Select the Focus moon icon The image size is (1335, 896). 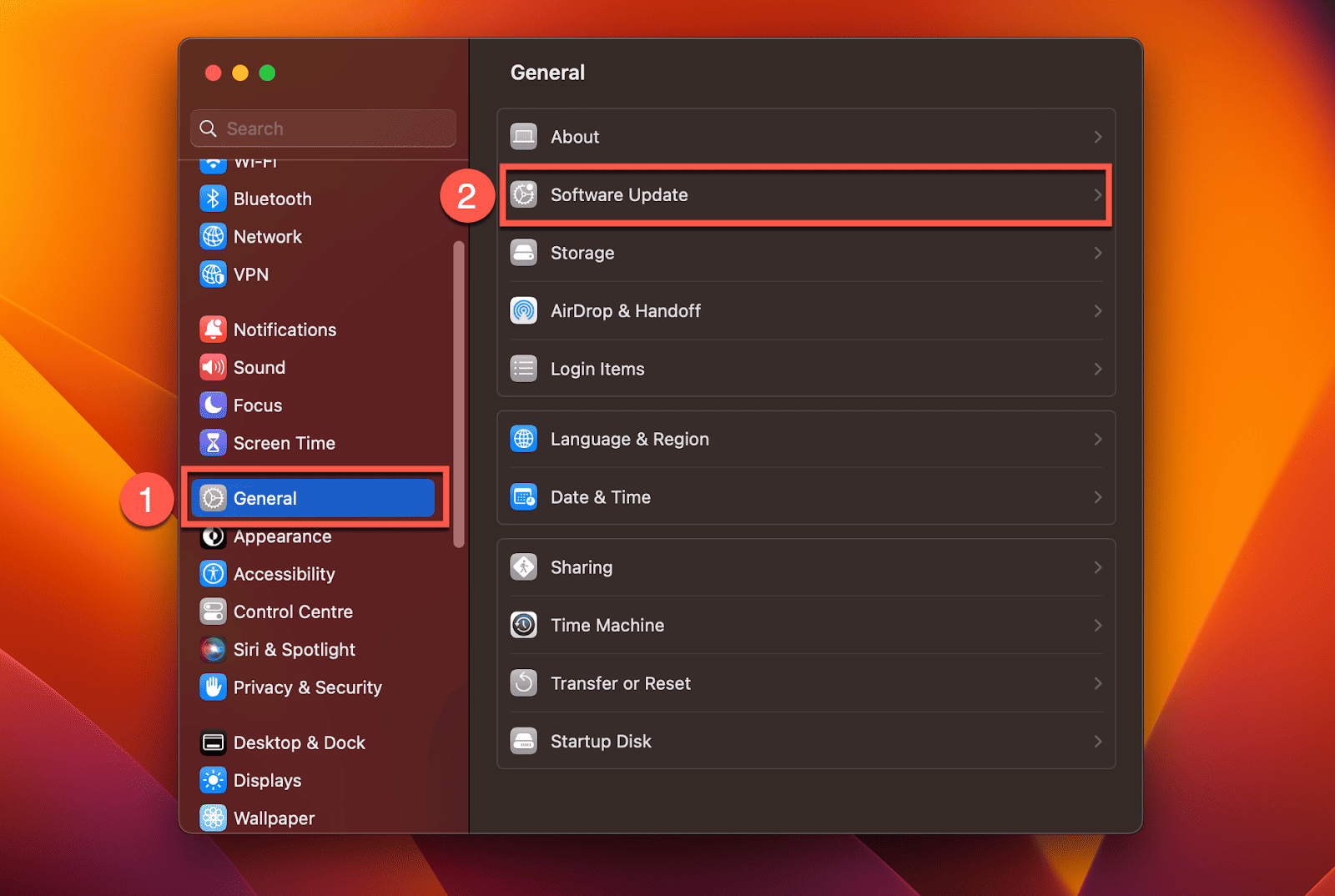click(214, 405)
